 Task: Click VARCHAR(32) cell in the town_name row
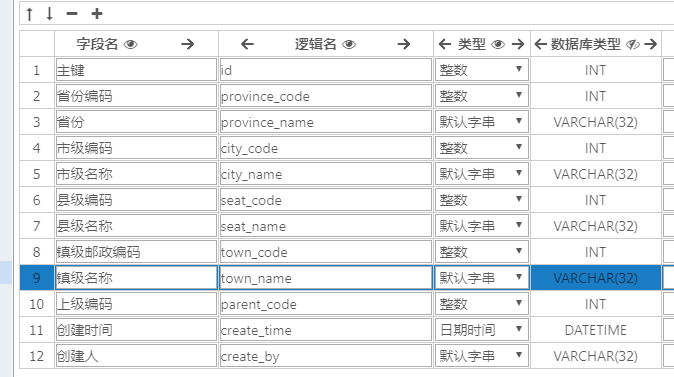click(596, 278)
